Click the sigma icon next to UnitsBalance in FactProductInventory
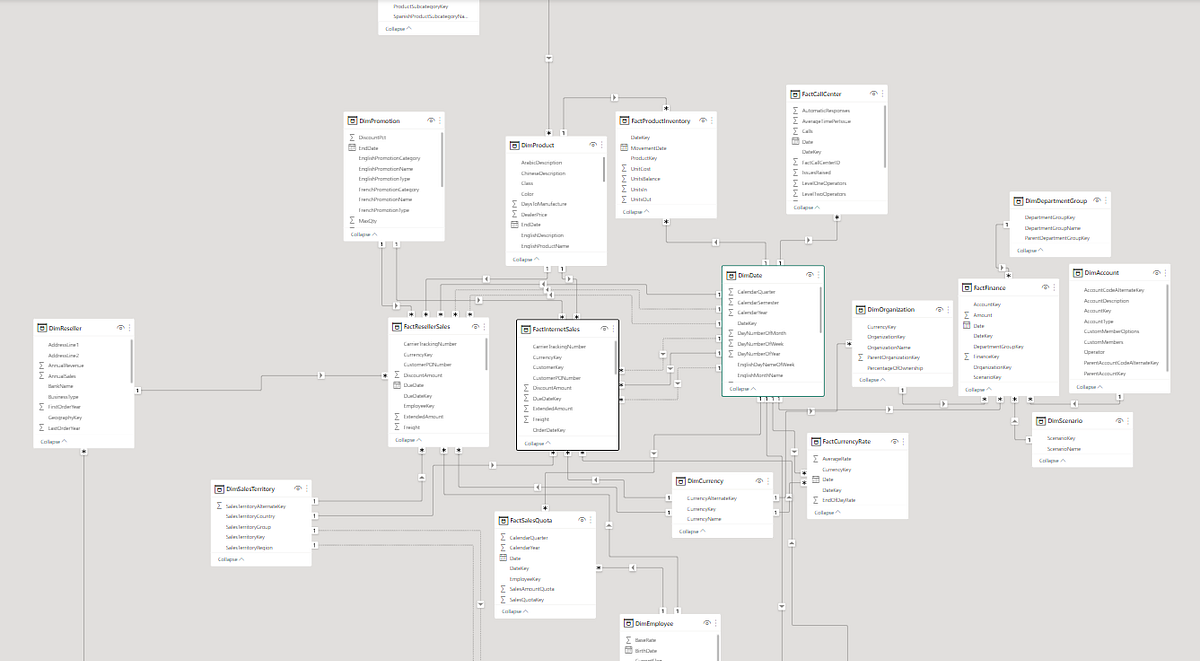Screen dimensions: 1200x661 624,179
